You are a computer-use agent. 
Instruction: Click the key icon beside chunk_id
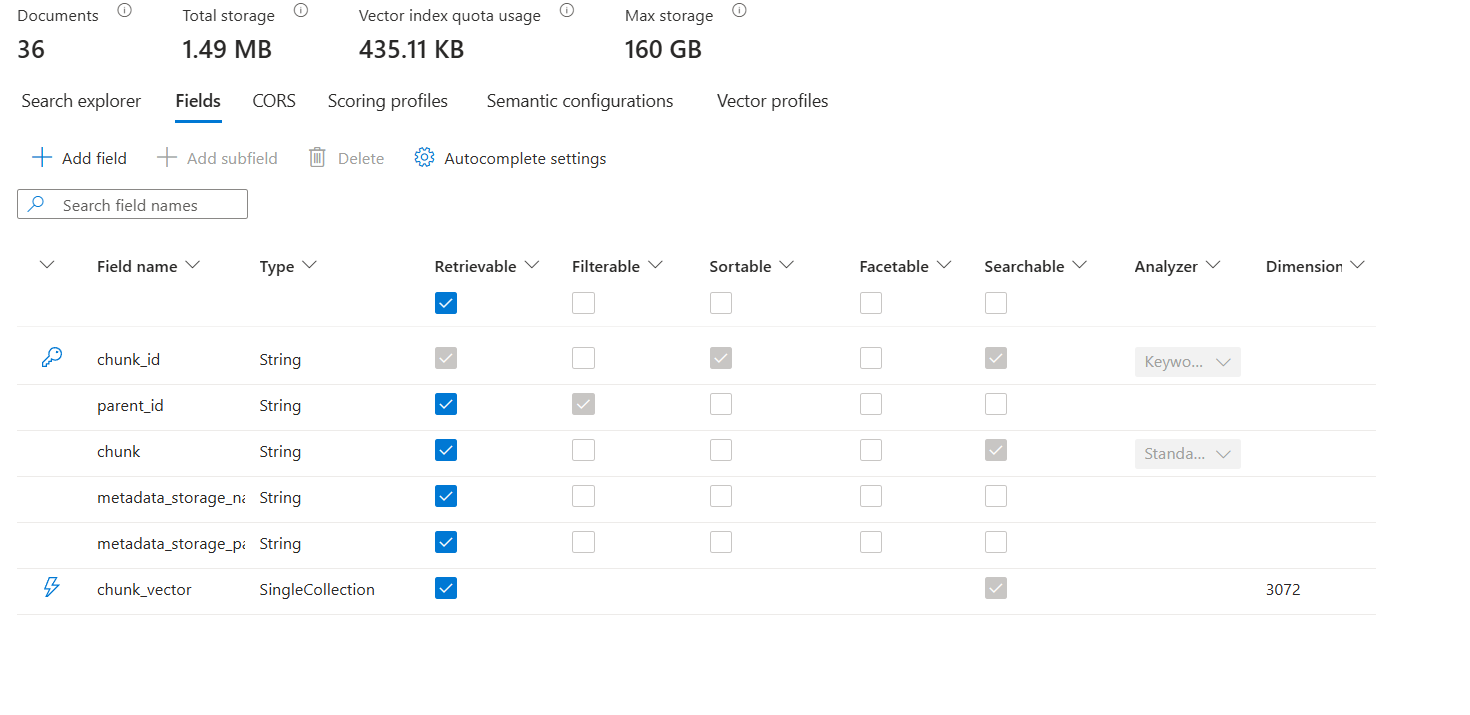(51, 357)
